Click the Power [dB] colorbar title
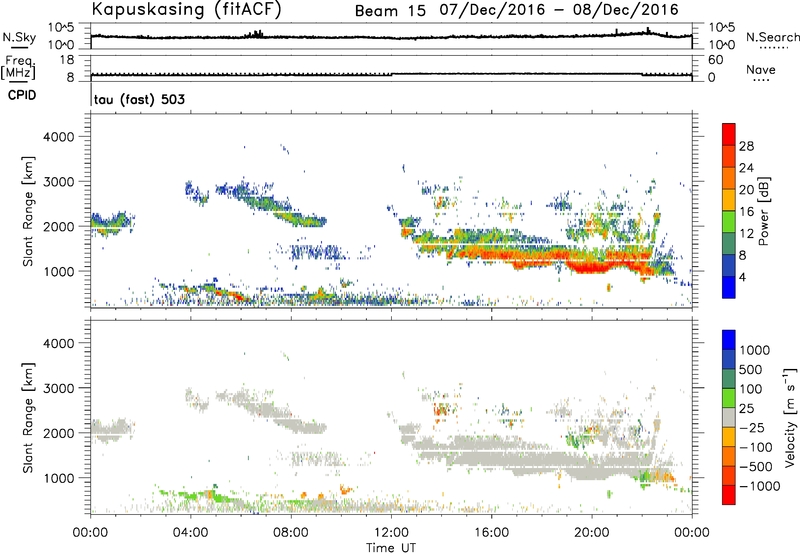The height and width of the screenshot is (554, 800). [763, 211]
